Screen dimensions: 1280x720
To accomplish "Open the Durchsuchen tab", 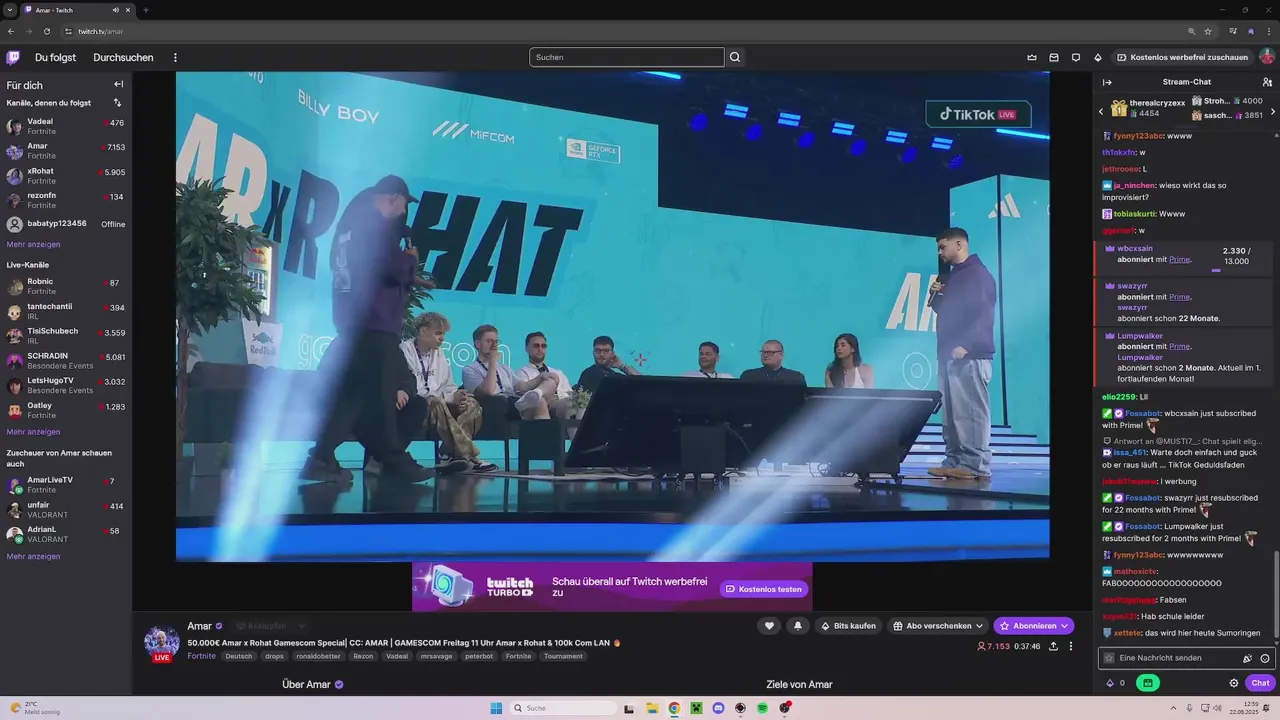I will pyautogui.click(x=123, y=58).
